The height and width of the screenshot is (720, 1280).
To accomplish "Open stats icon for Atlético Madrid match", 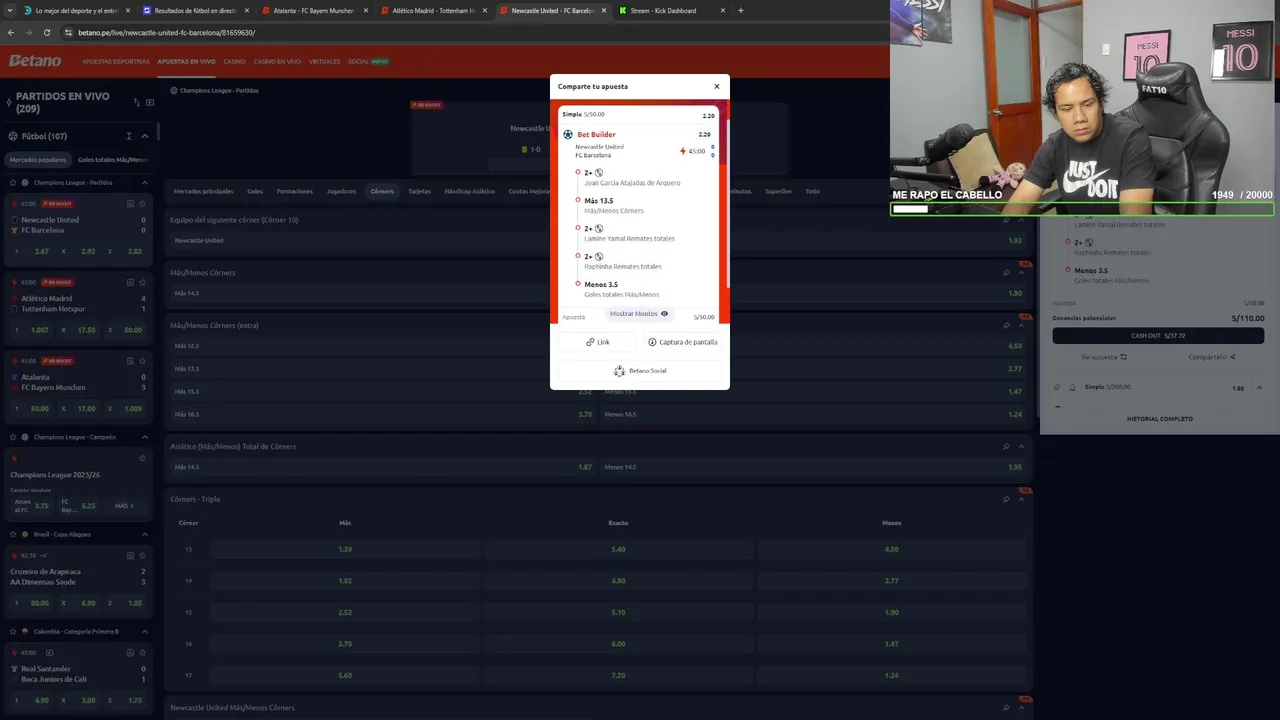I will click(130, 282).
